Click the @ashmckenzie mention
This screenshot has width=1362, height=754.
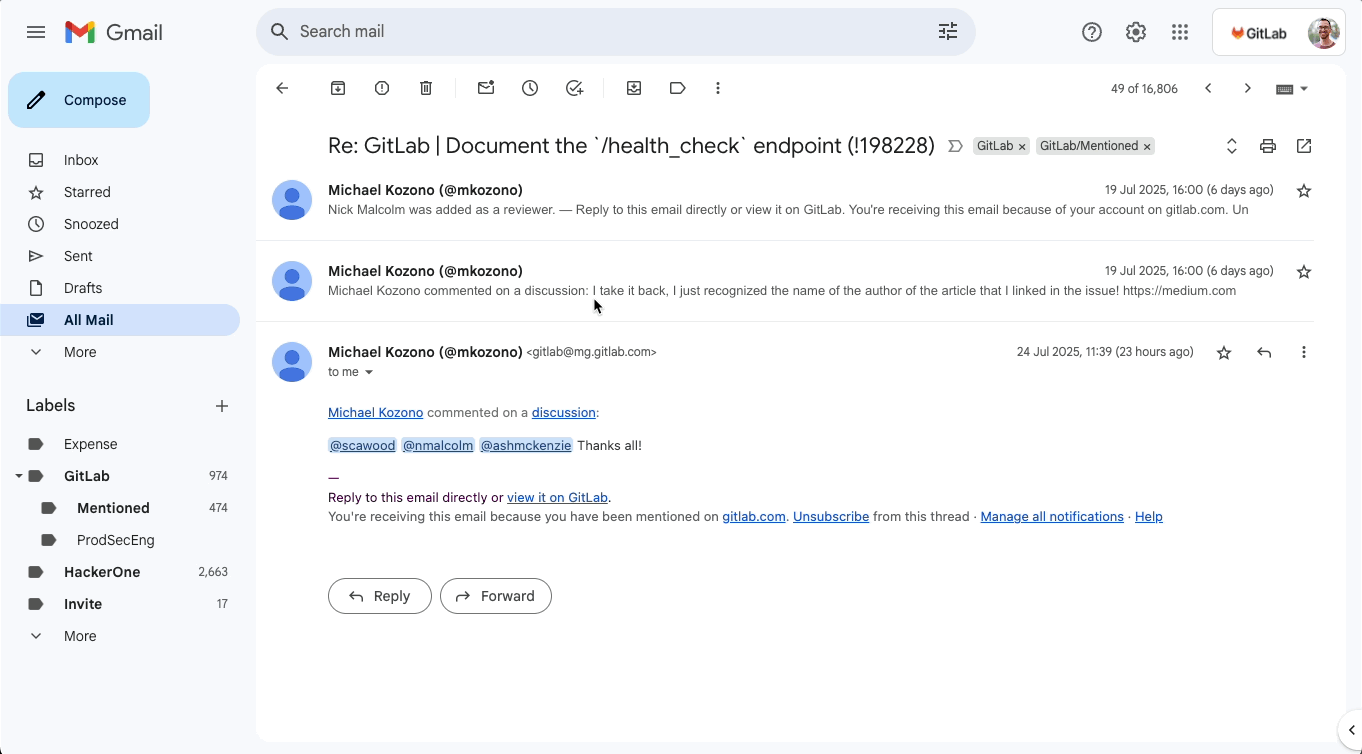tap(526, 446)
